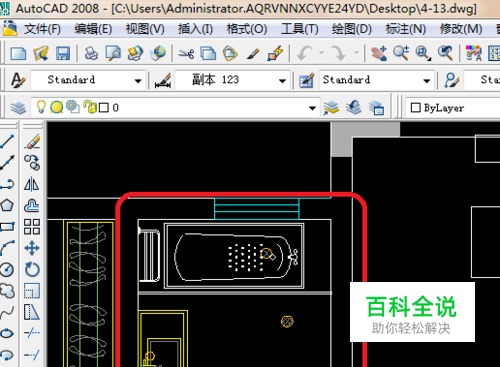Click layer 0 color swatch
The width and height of the screenshot is (500, 367).
[104, 108]
